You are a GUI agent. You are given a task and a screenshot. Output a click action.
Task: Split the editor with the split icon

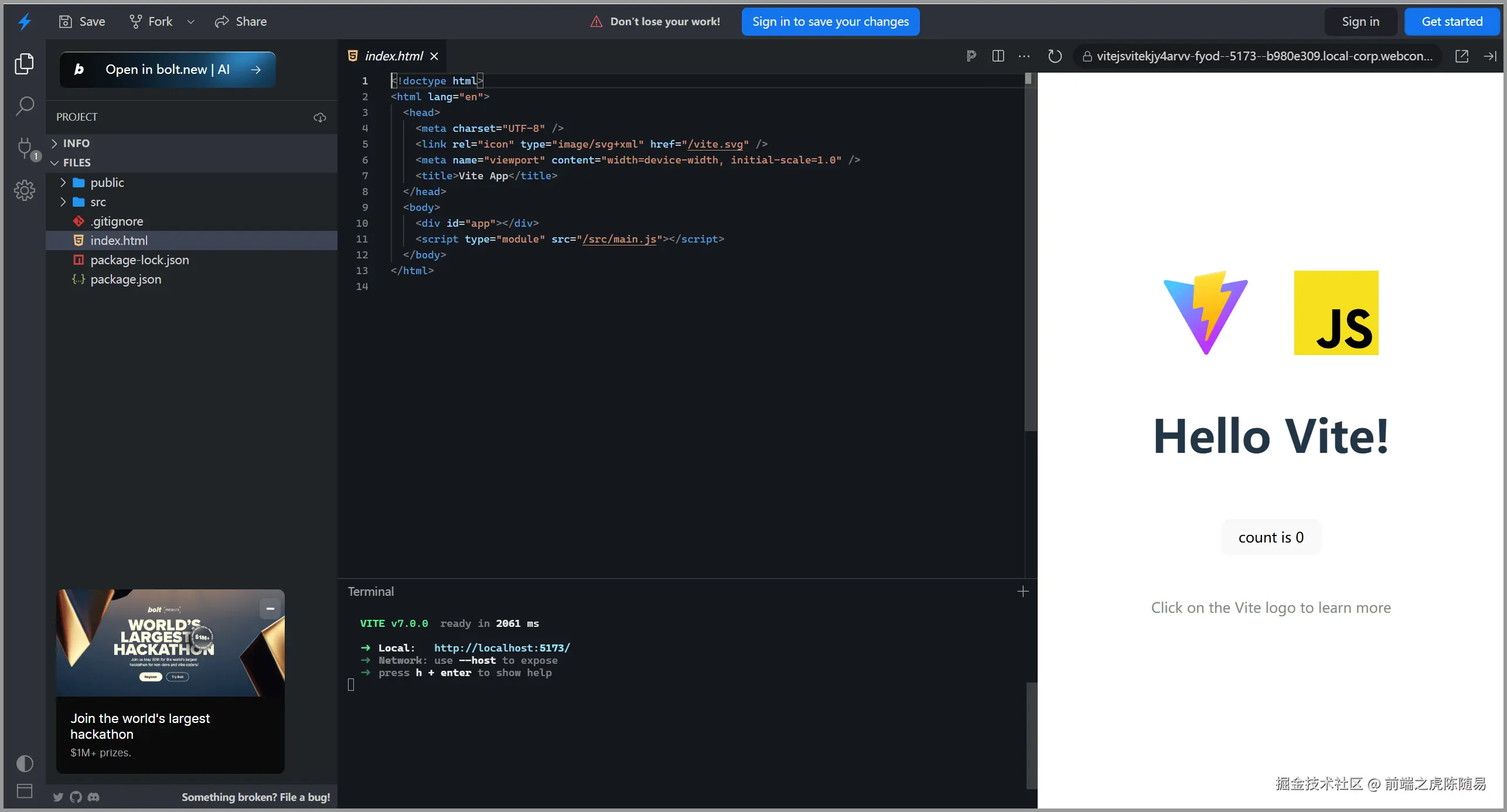point(998,56)
